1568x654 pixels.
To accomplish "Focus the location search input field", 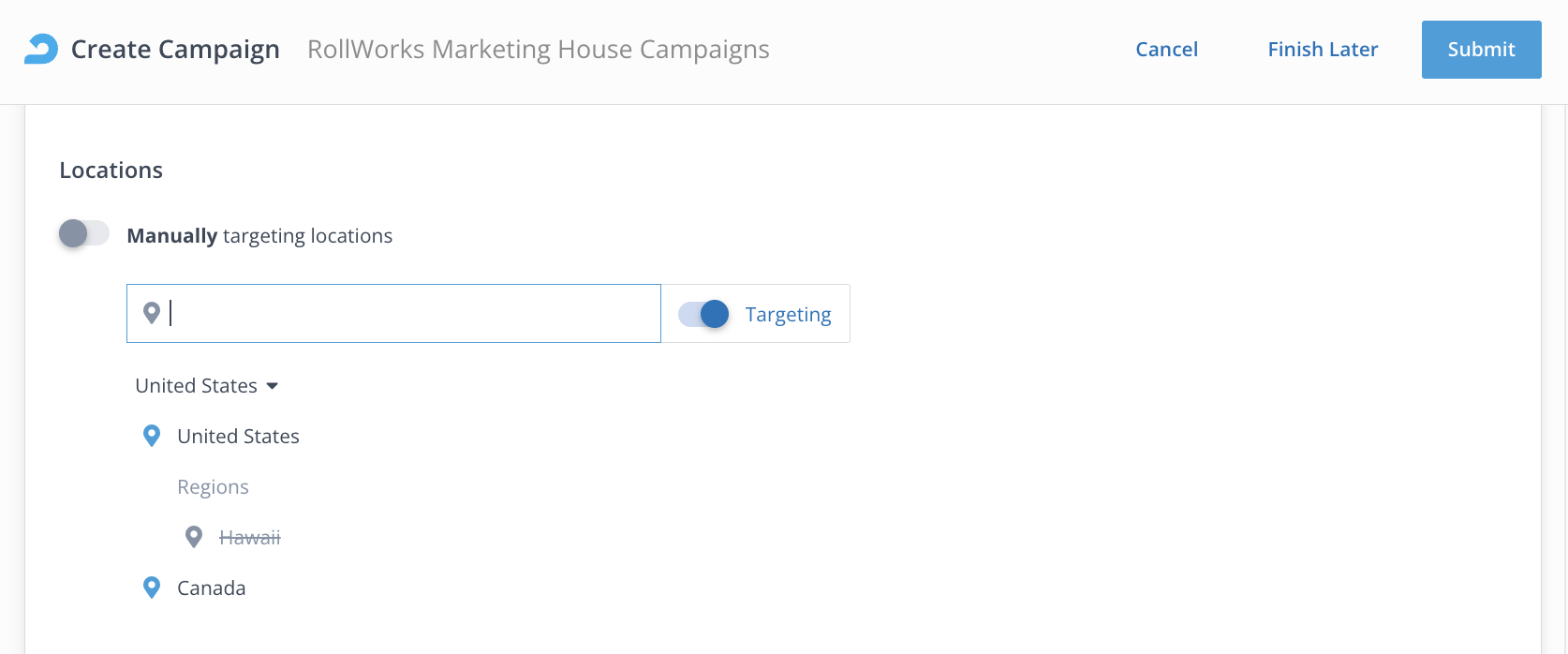I will pos(412,314).
